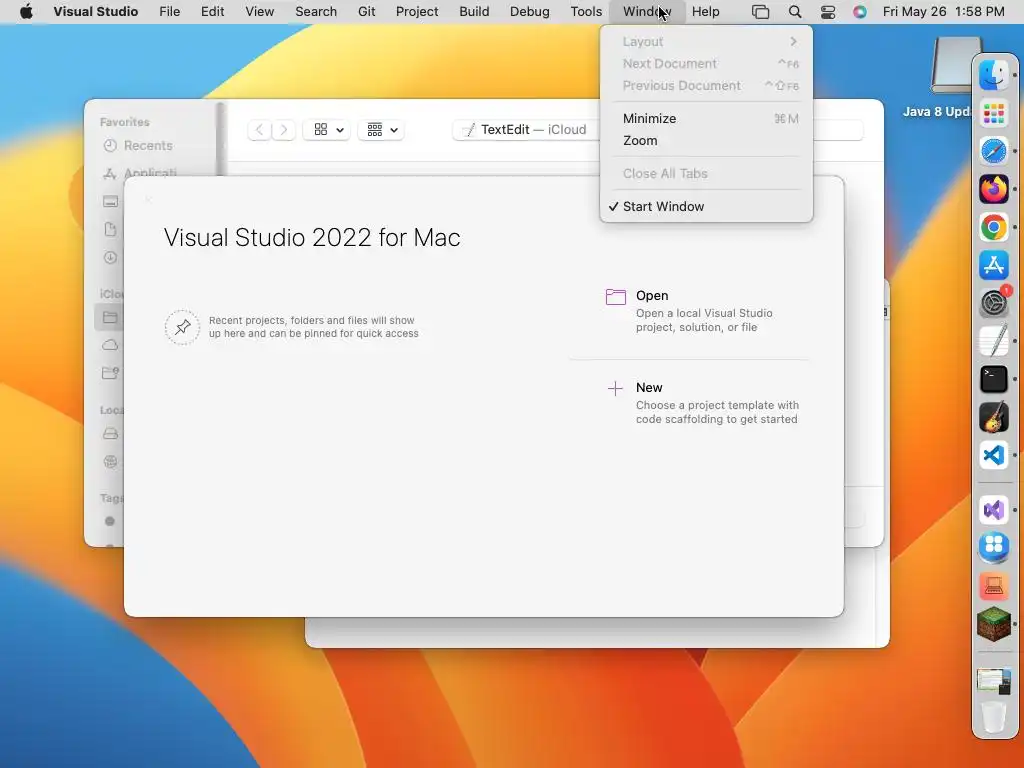1024x768 pixels.
Task: Click the date and time in menu bar
Action: coord(943,12)
